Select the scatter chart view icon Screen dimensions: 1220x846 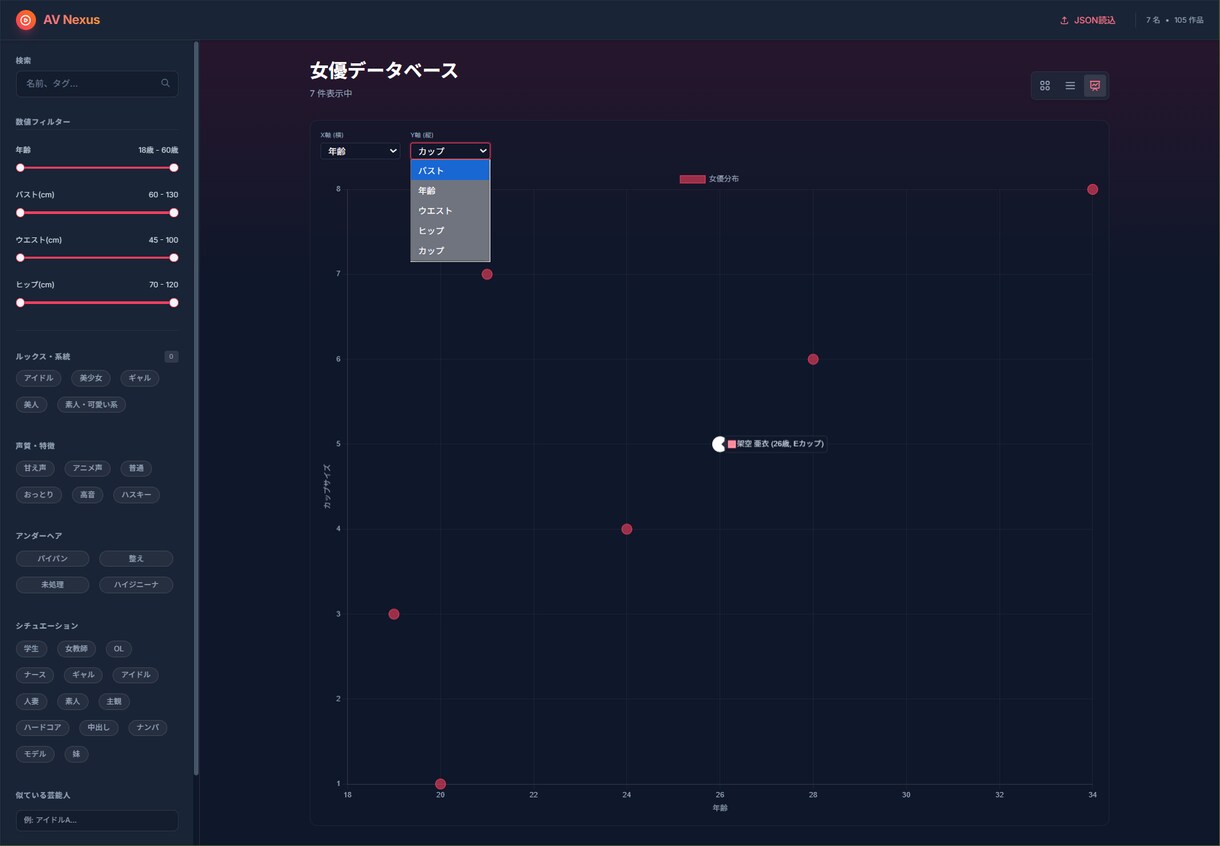coord(1095,86)
